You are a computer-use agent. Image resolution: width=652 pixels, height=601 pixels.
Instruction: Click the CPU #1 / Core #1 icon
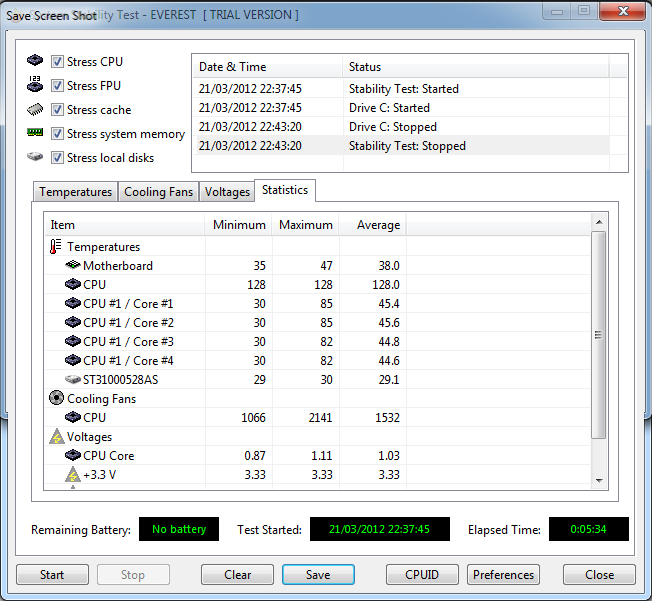[x=73, y=303]
